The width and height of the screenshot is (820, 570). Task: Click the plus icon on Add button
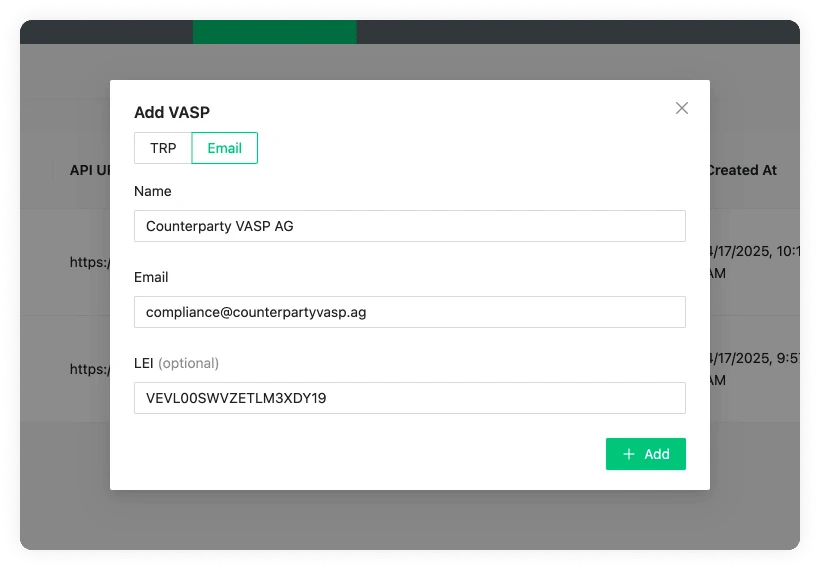629,454
